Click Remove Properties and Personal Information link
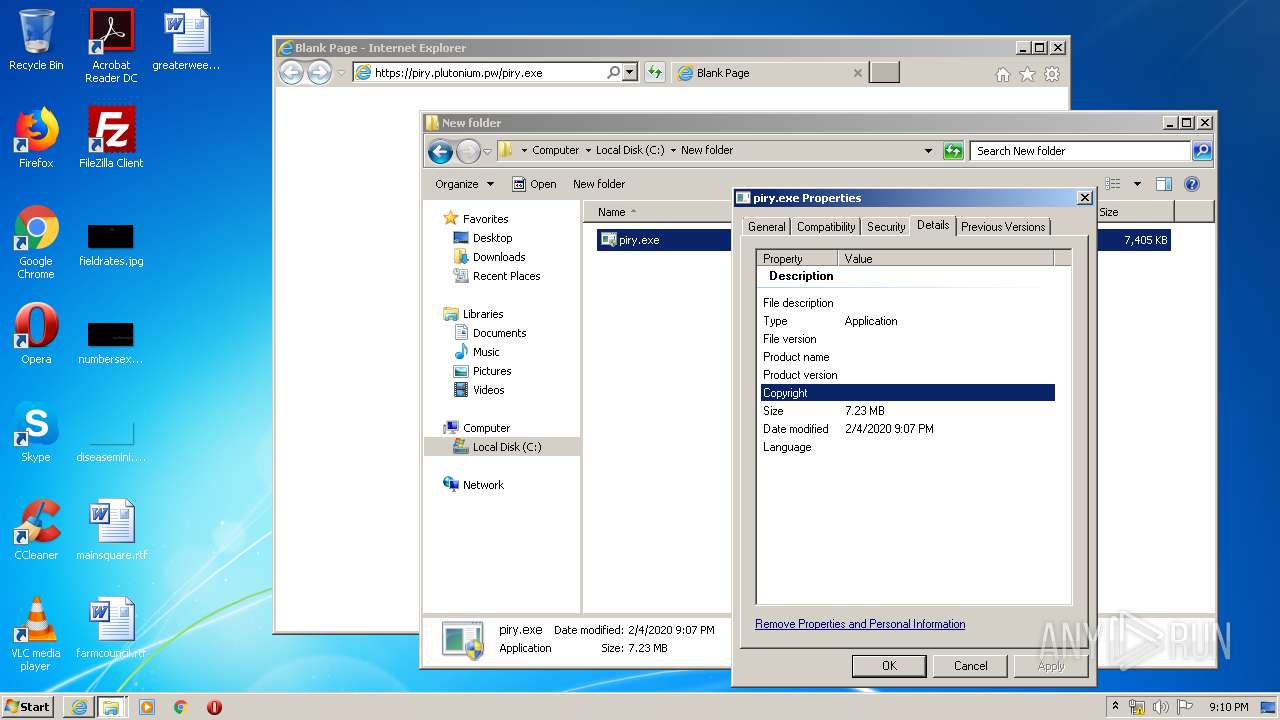Image resolution: width=1280 pixels, height=720 pixels. (860, 624)
